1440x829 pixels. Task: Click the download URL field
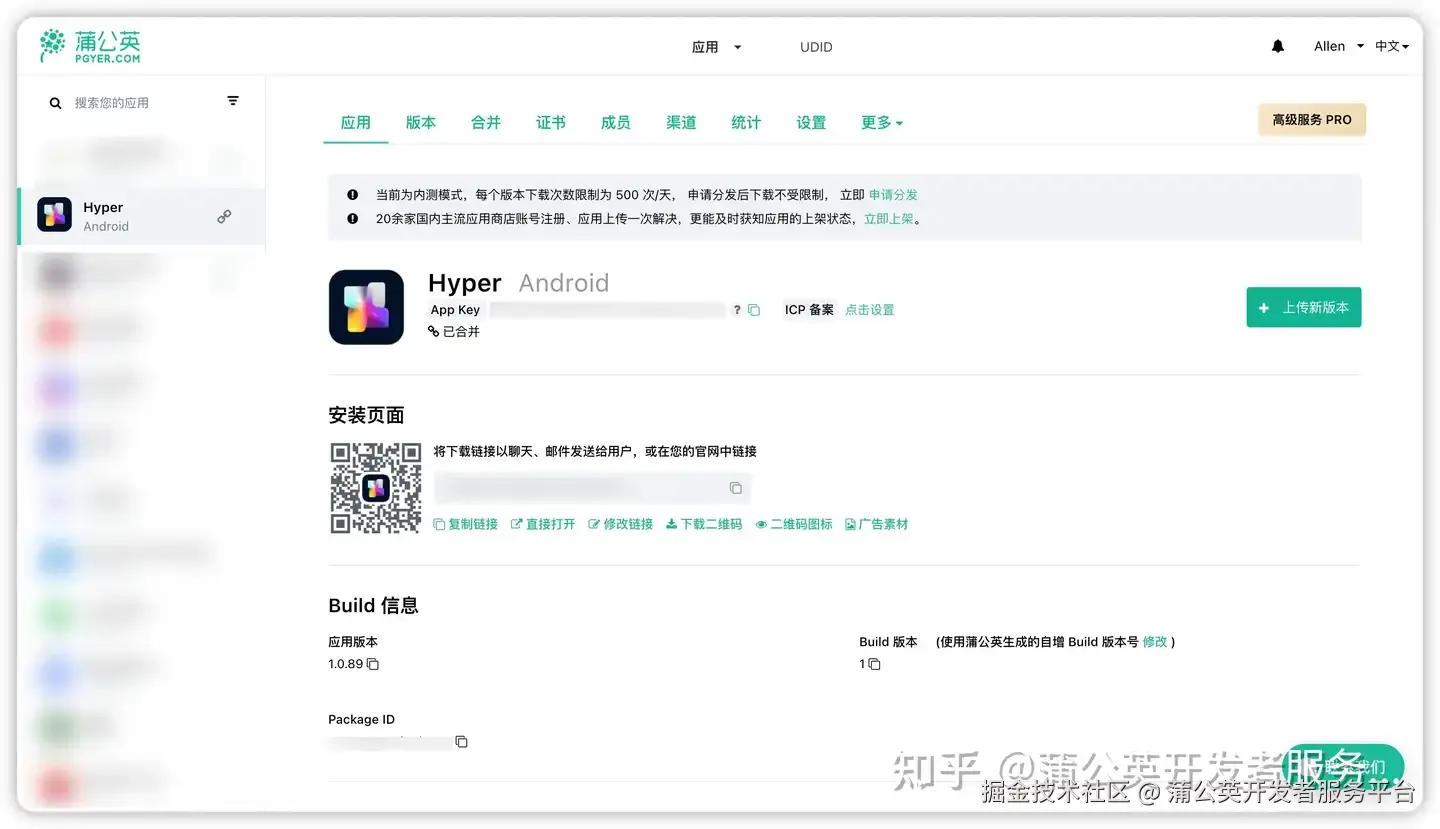592,488
